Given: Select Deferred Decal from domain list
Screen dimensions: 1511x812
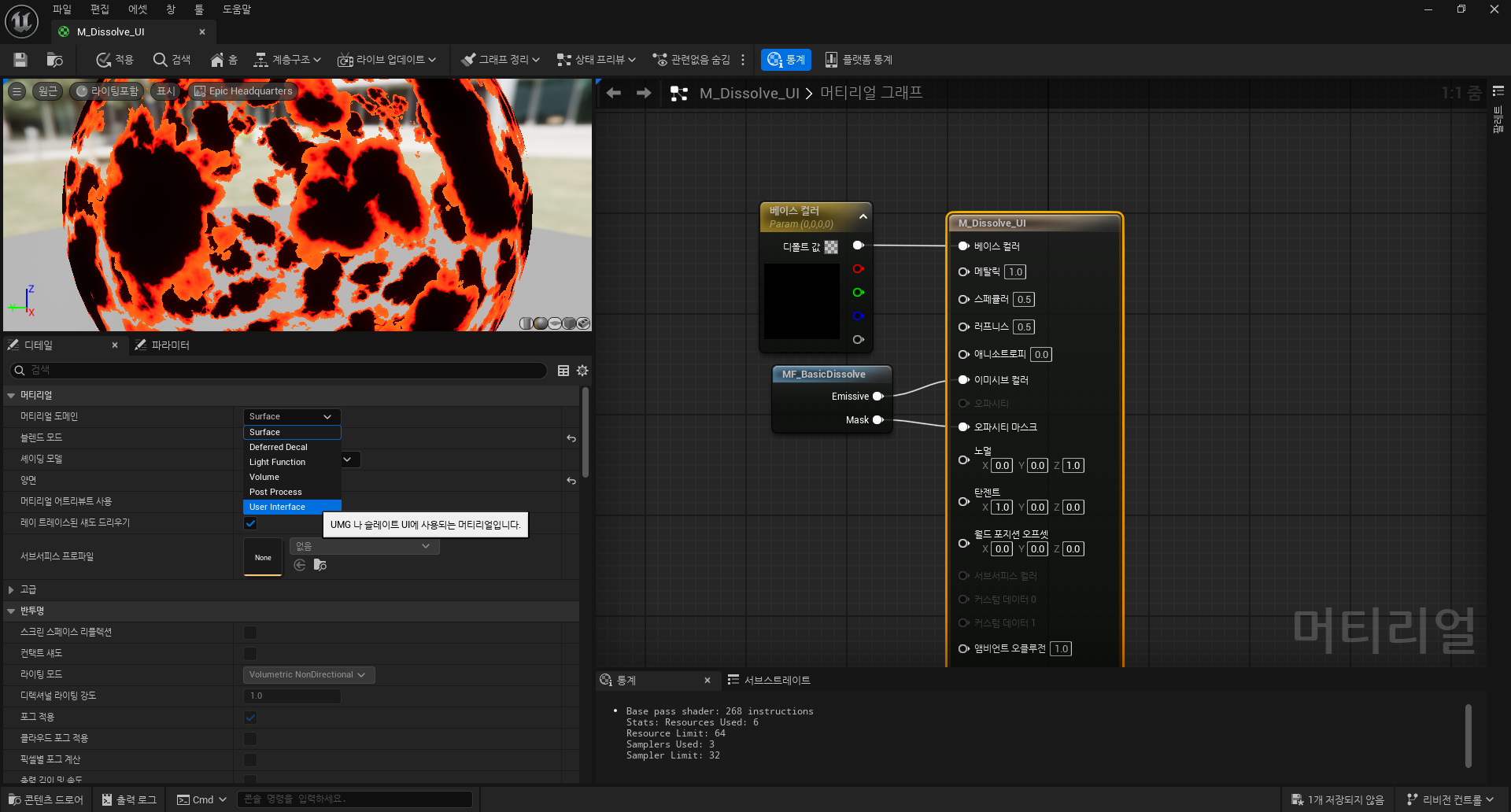Looking at the screenshot, I should click(292, 447).
